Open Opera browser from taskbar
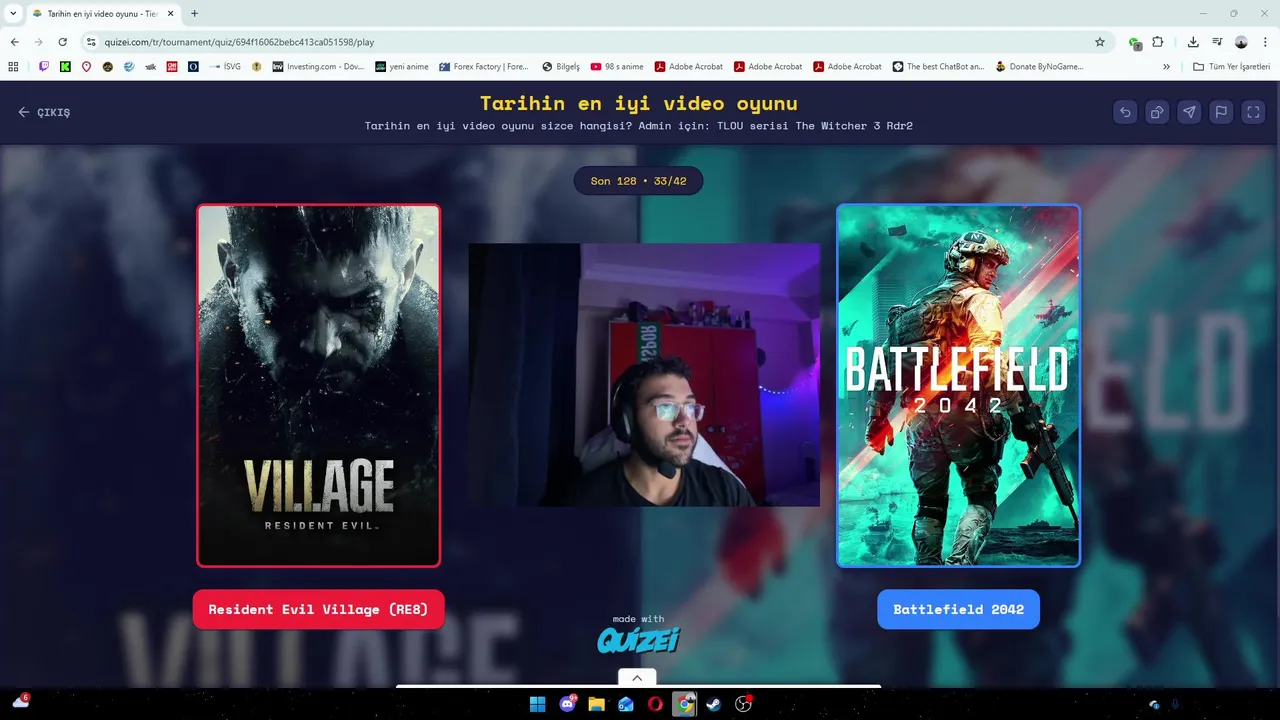The height and width of the screenshot is (720, 1280). coord(655,704)
